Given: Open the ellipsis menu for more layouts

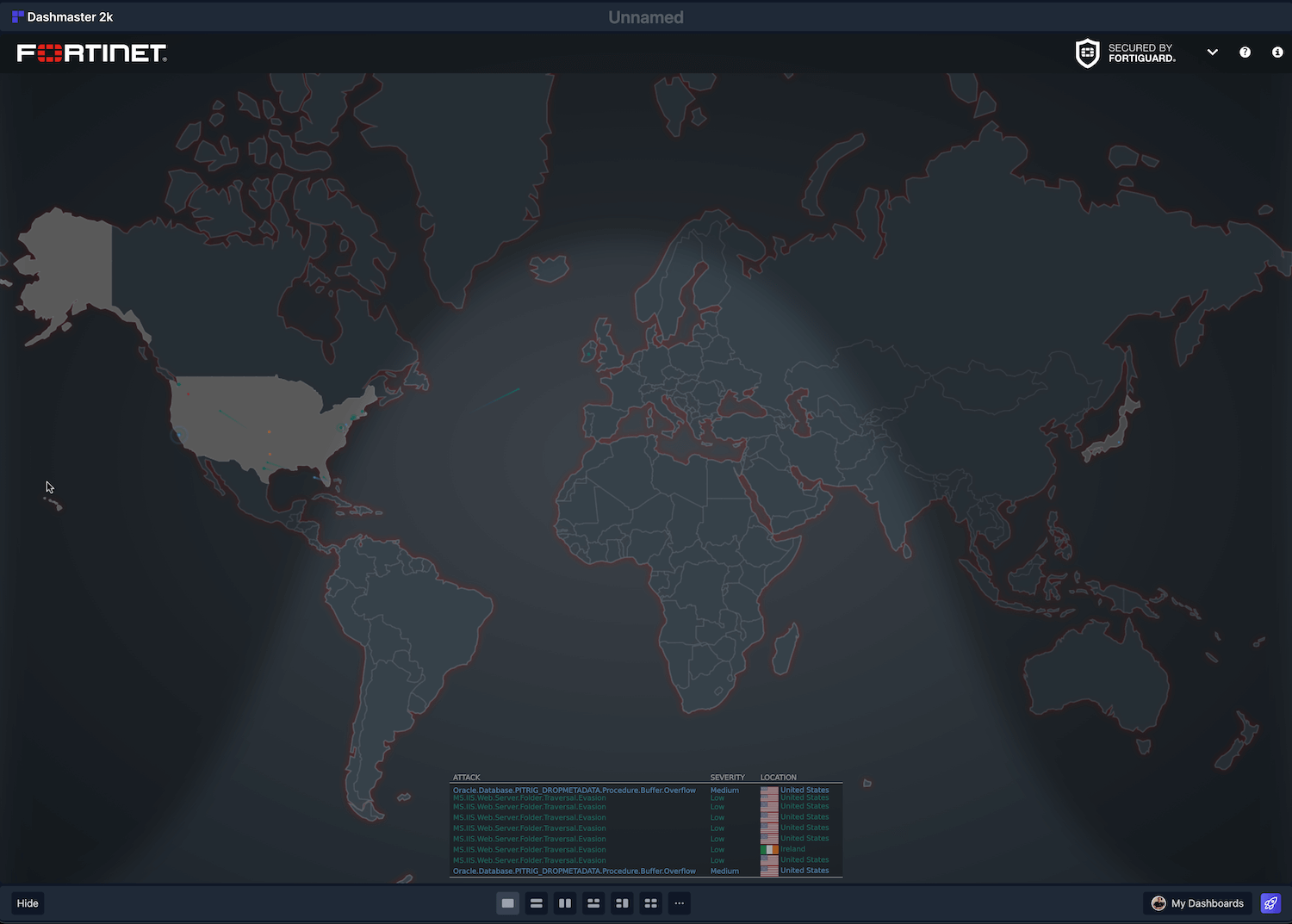Looking at the screenshot, I should pos(679,902).
